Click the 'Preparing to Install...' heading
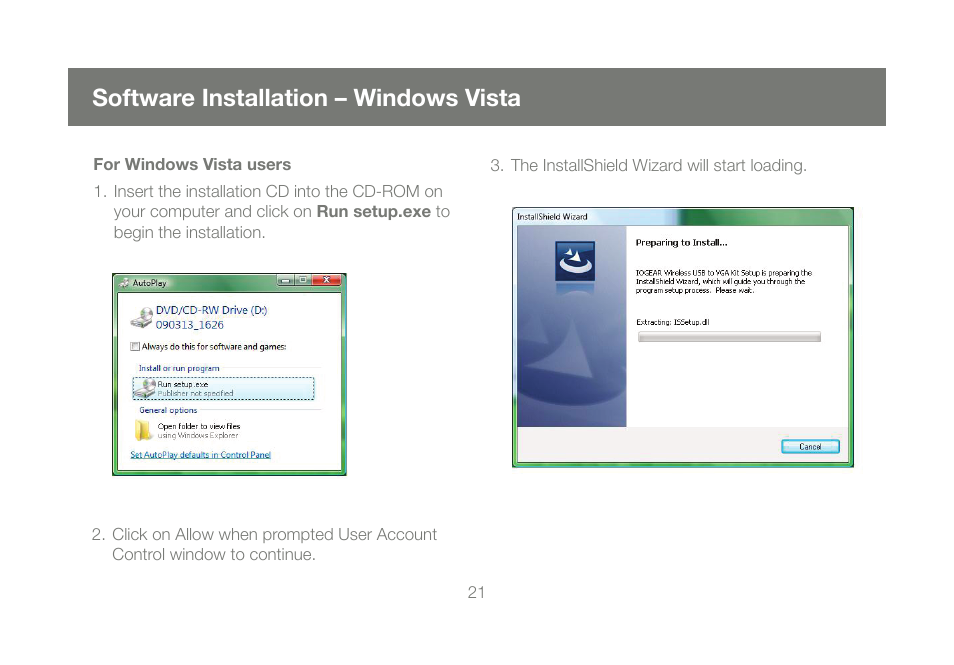The width and height of the screenshot is (954, 665). pyautogui.click(x=681, y=243)
